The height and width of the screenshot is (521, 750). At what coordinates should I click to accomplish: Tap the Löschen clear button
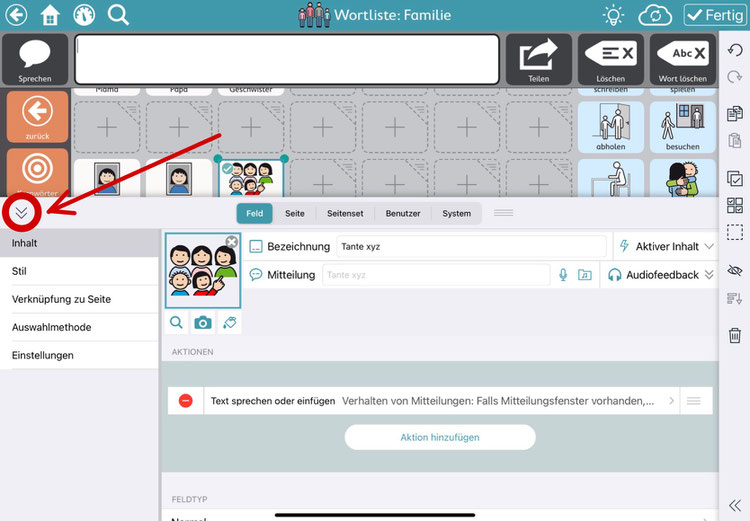point(610,59)
